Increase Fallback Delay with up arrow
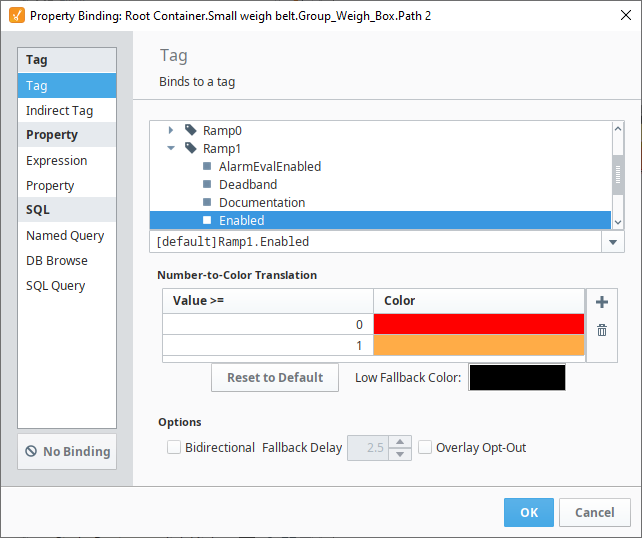The image size is (642, 538). pos(400,442)
